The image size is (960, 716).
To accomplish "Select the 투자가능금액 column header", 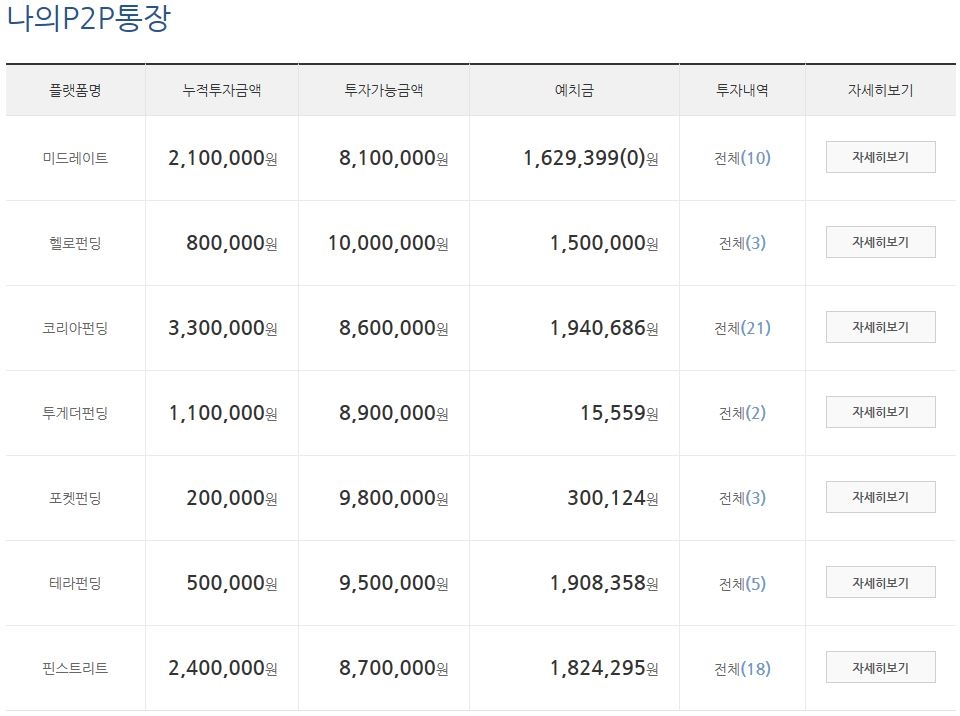I will pos(384,90).
